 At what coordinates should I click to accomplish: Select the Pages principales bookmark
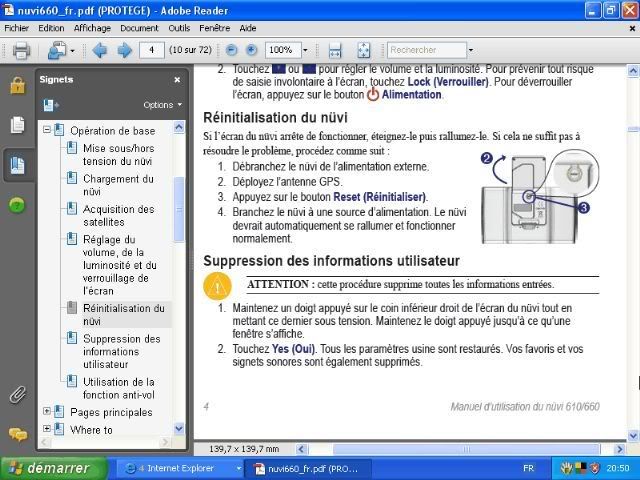(111, 412)
